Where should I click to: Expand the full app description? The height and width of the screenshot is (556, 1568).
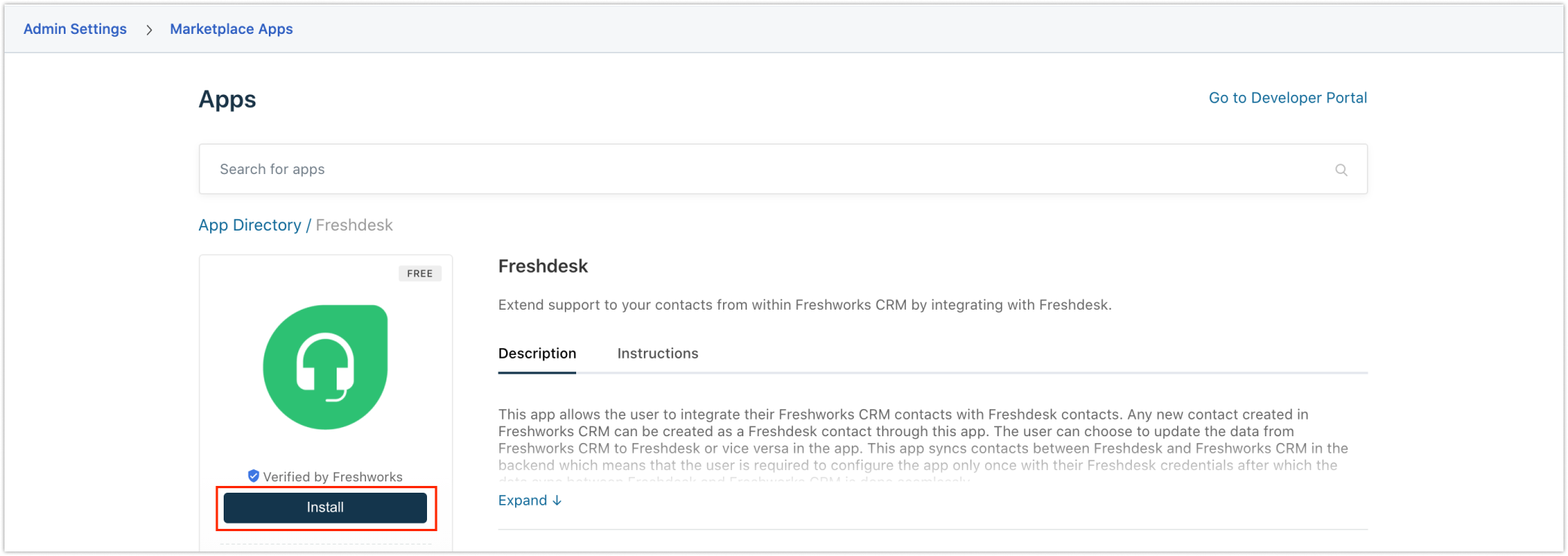click(530, 500)
